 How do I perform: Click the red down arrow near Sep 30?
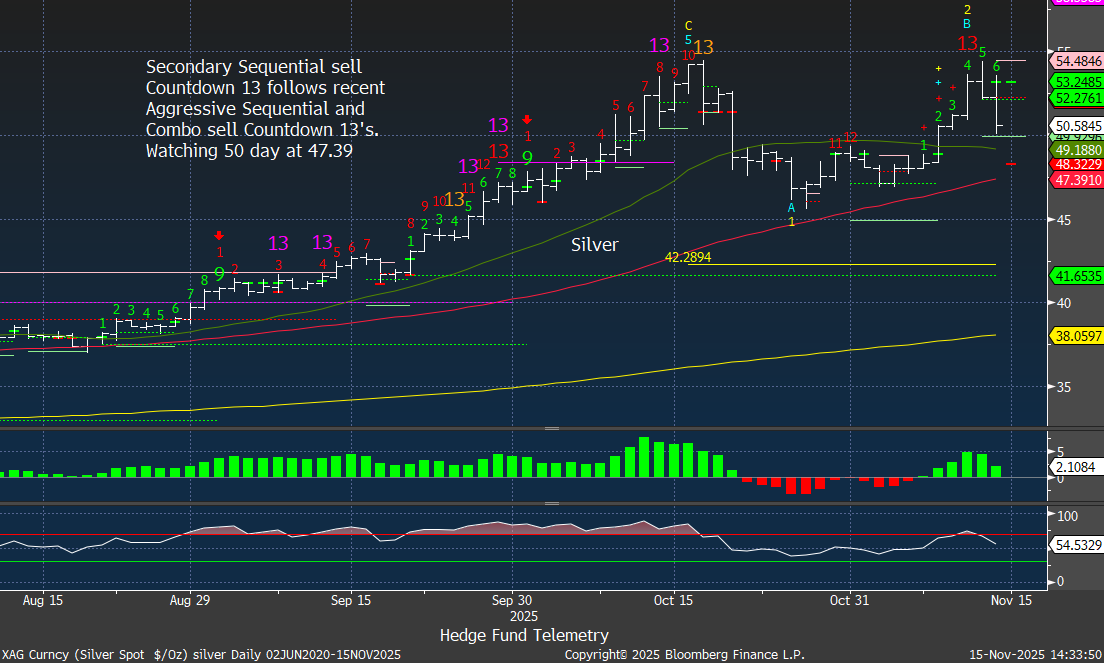coord(527,119)
